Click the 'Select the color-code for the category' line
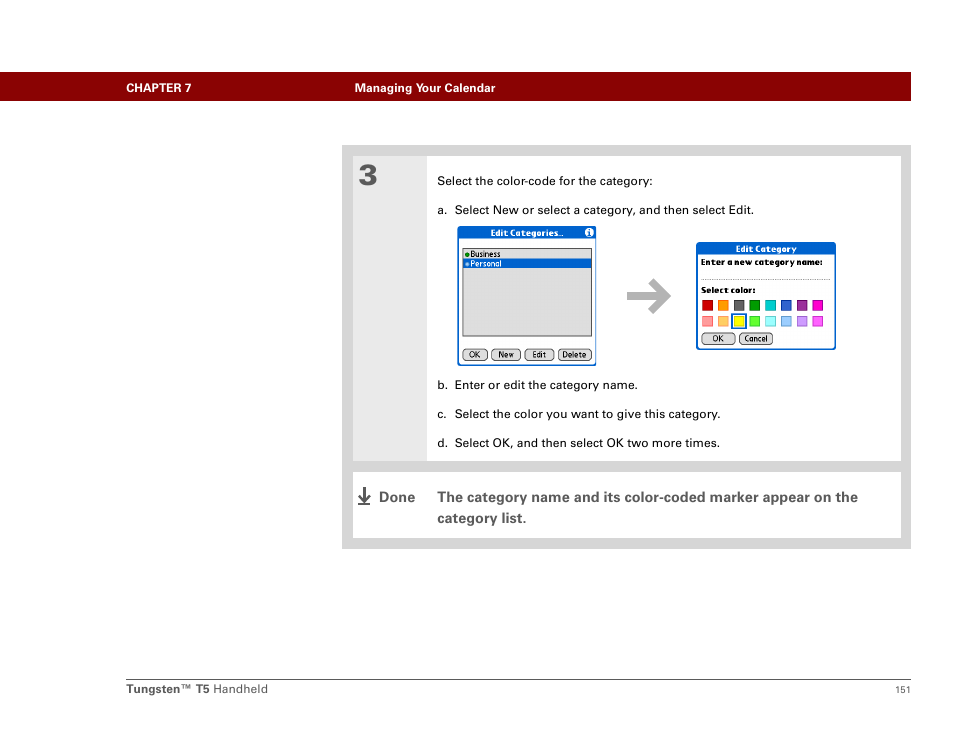The image size is (954, 738). pos(545,181)
